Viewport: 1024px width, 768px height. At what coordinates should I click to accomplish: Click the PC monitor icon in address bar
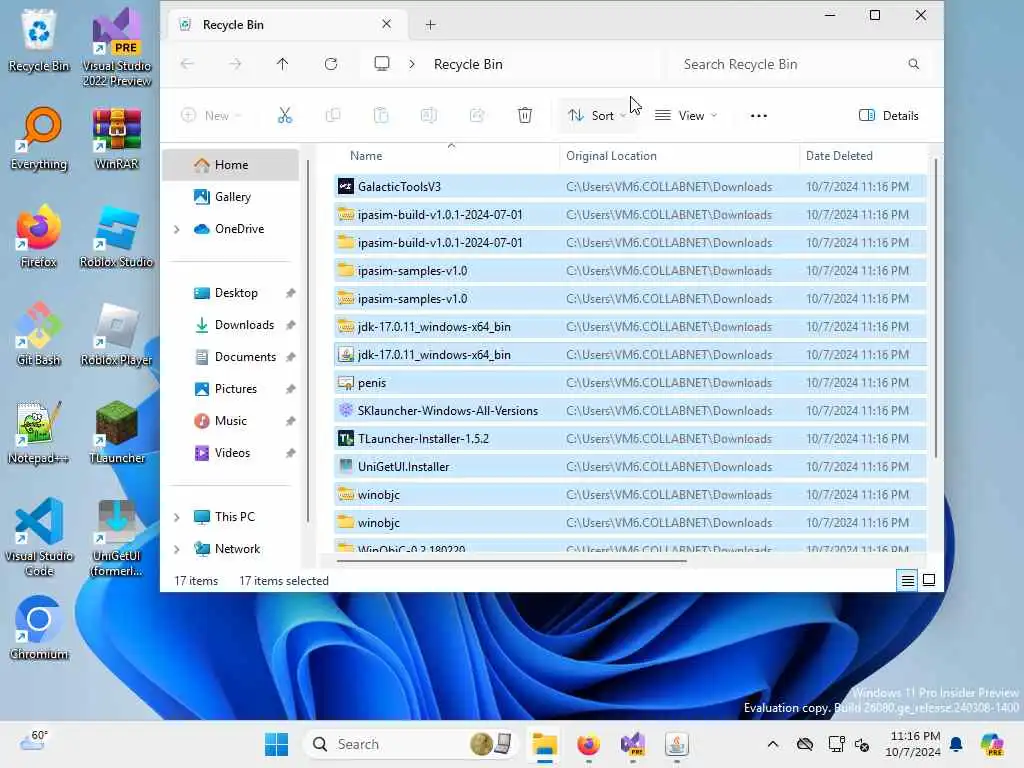pyautogui.click(x=382, y=63)
